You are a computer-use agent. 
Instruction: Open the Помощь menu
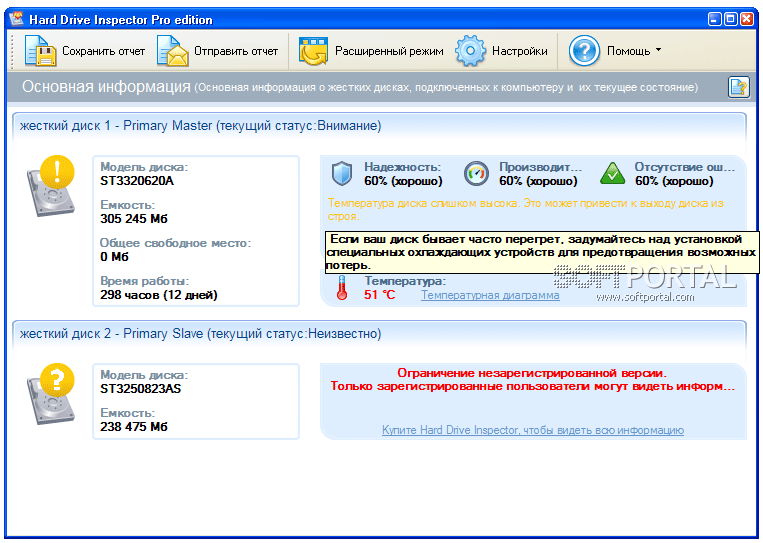[629, 51]
